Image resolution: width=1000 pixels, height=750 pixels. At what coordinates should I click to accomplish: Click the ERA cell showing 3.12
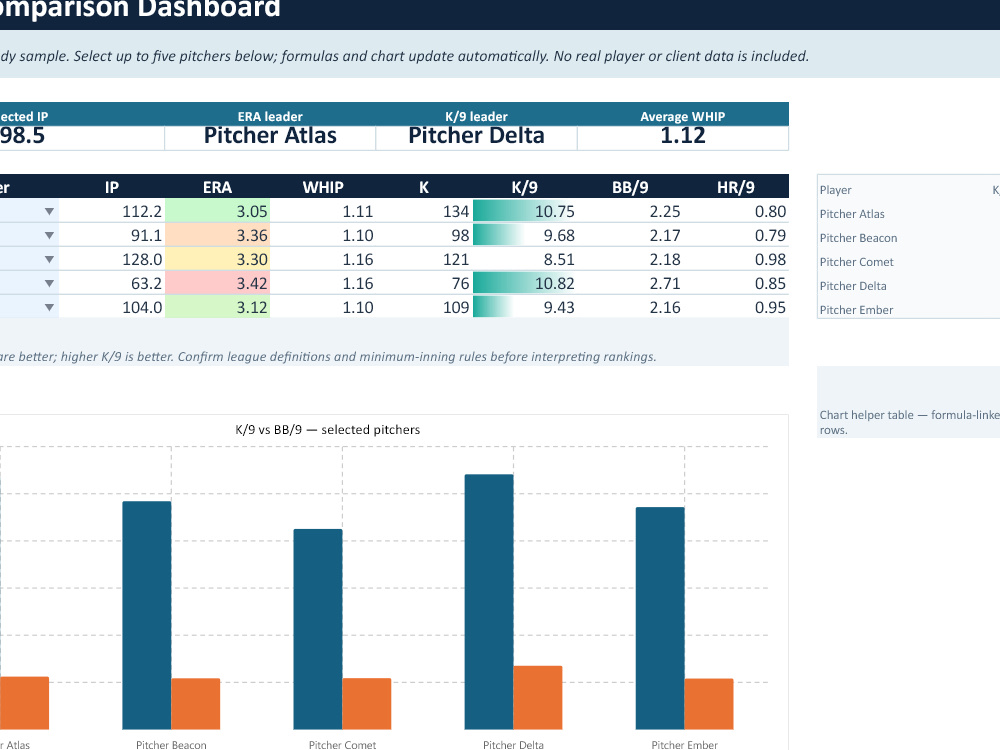pos(217,307)
